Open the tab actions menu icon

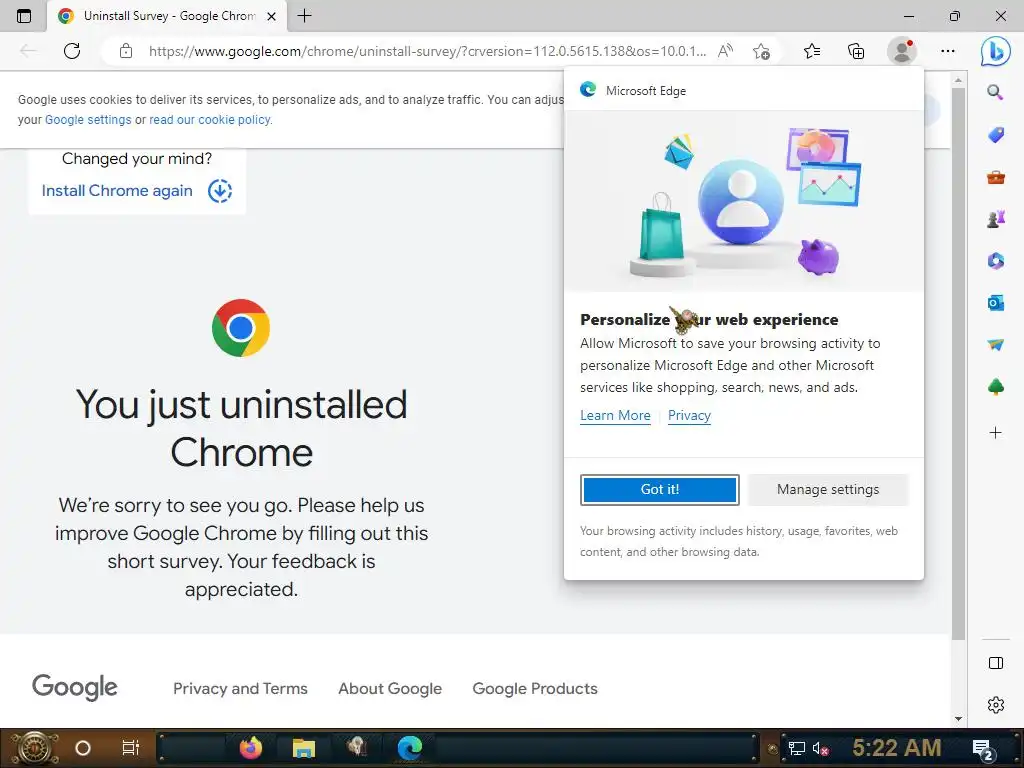[24, 16]
